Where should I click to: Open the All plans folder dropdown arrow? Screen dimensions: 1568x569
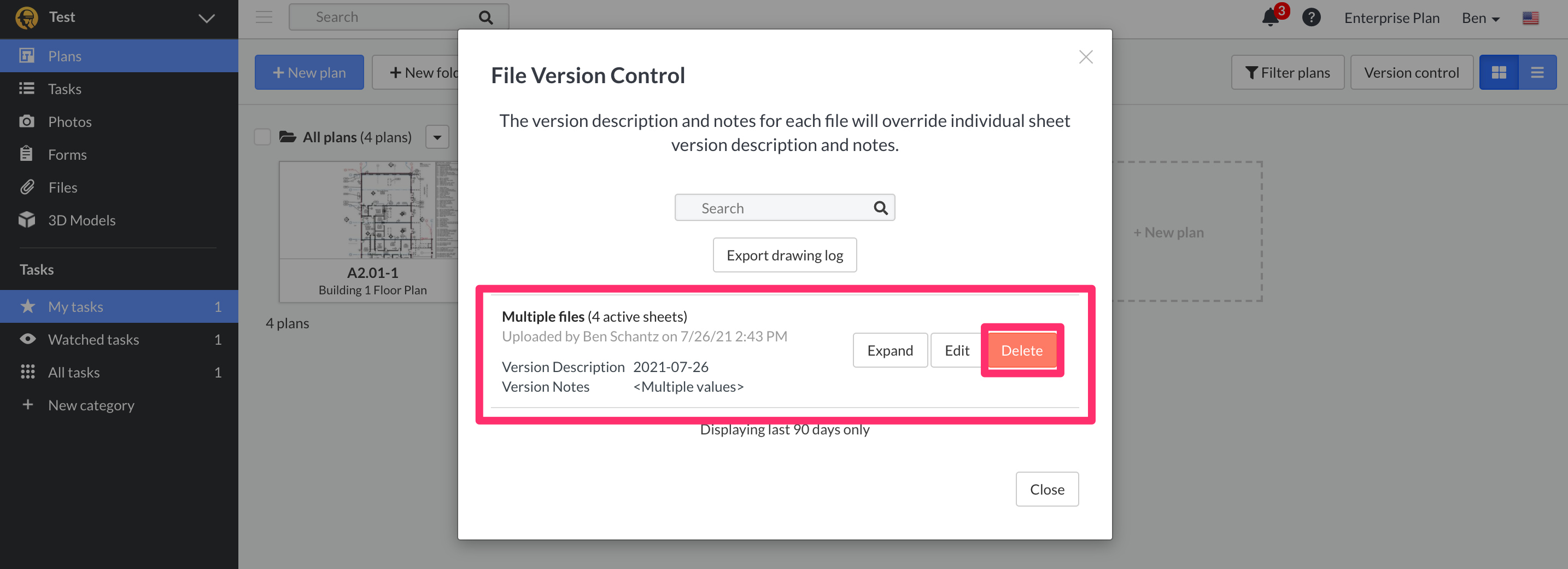(x=437, y=137)
